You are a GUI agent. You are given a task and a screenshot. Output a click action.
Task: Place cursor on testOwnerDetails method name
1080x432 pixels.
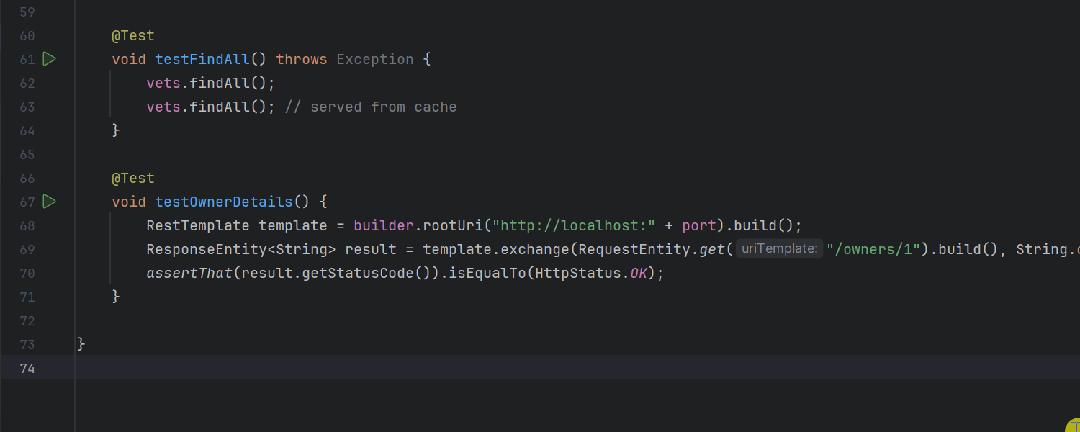[224, 202]
